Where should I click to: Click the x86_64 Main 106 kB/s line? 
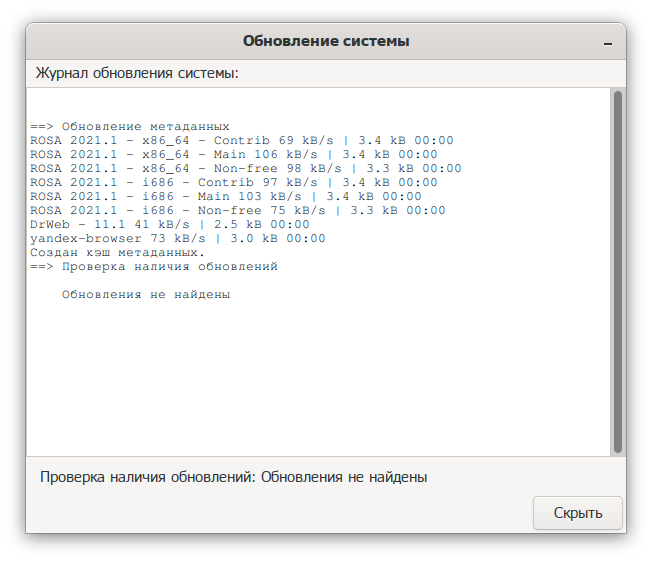234,155
